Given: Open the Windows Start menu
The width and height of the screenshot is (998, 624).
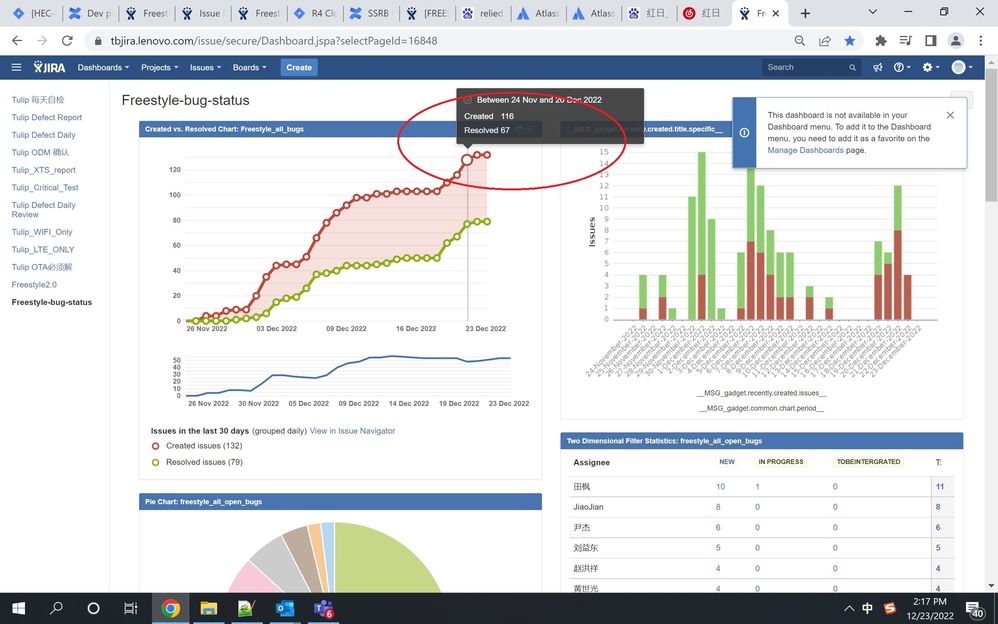Looking at the screenshot, I should [18, 609].
